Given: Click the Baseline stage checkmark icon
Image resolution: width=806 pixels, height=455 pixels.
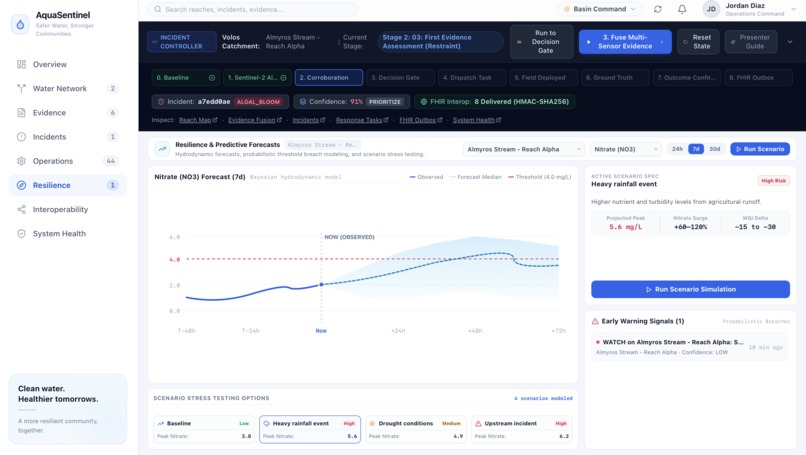Looking at the screenshot, I should (x=212, y=78).
